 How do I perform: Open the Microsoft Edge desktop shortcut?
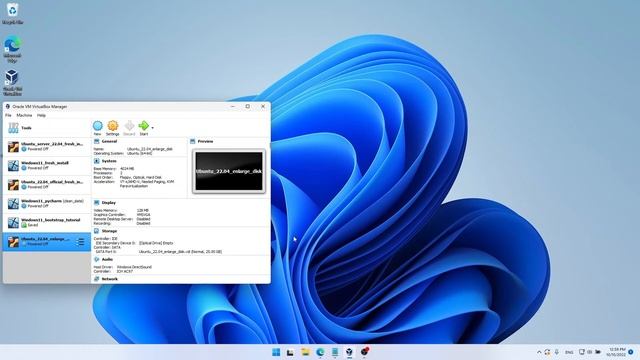(x=12, y=49)
